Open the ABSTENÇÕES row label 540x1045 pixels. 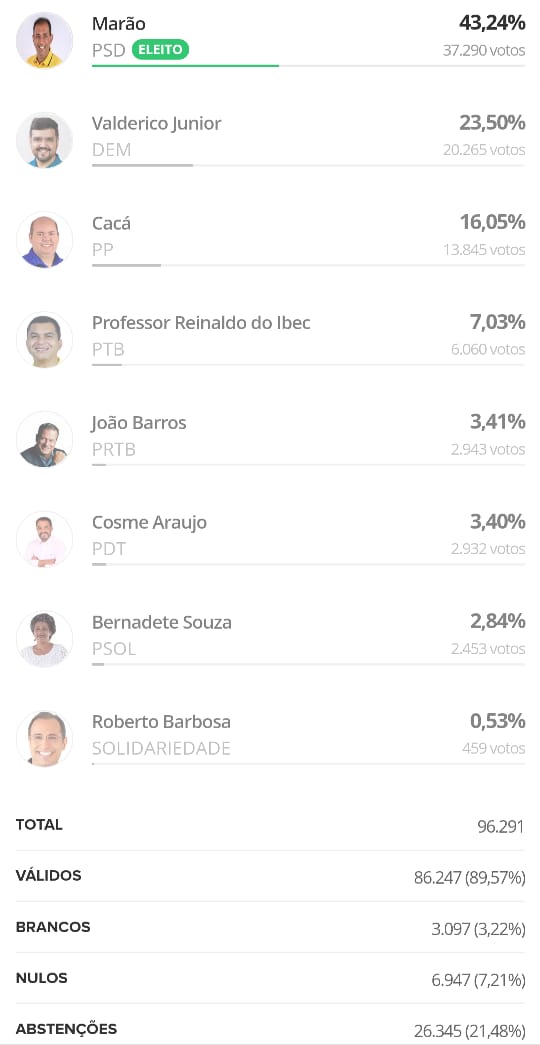pyautogui.click(x=67, y=1029)
